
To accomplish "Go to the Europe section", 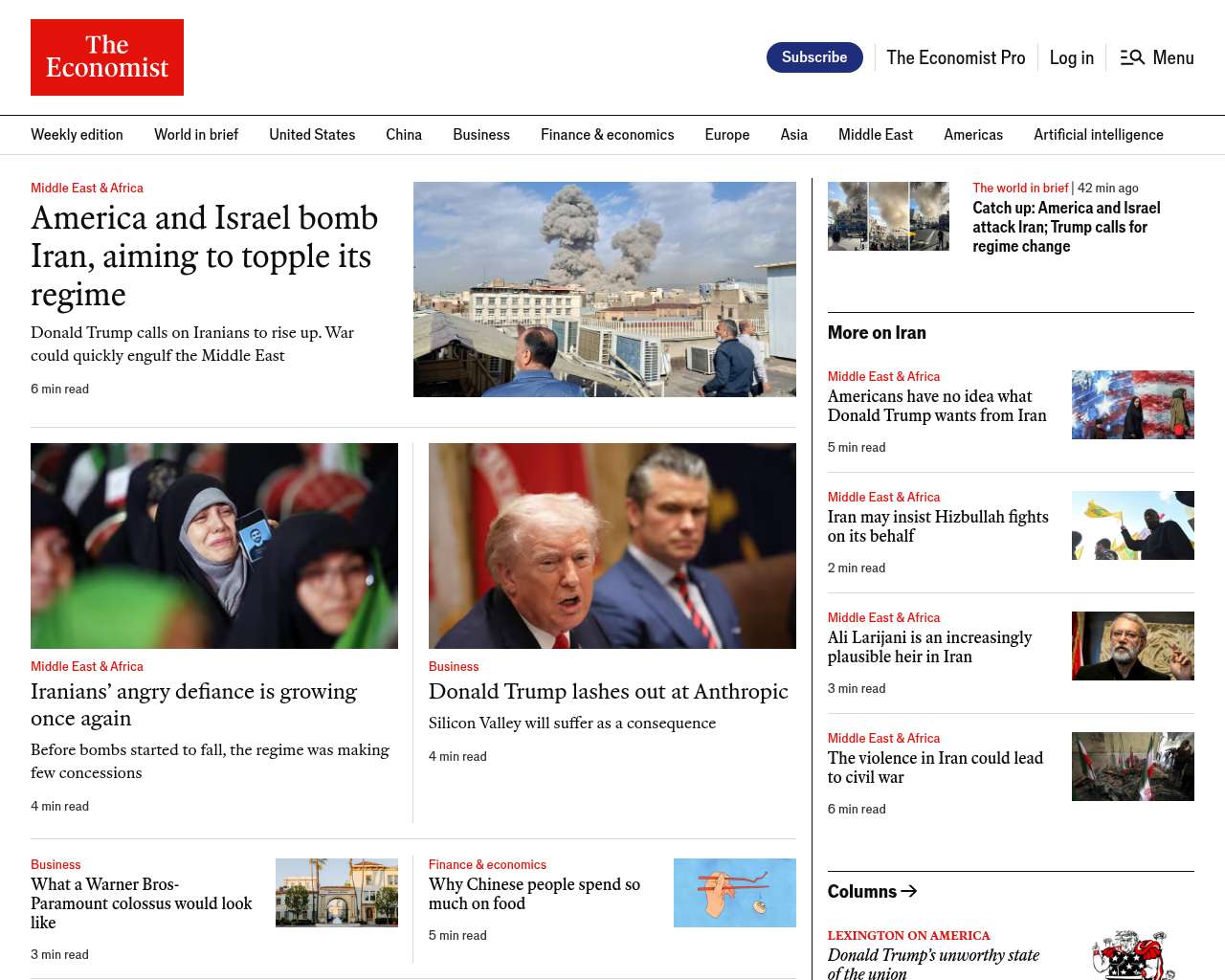I will click(727, 135).
